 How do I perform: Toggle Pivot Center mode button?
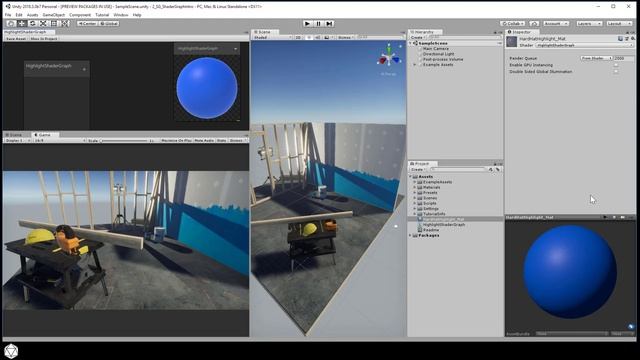[x=87, y=24]
